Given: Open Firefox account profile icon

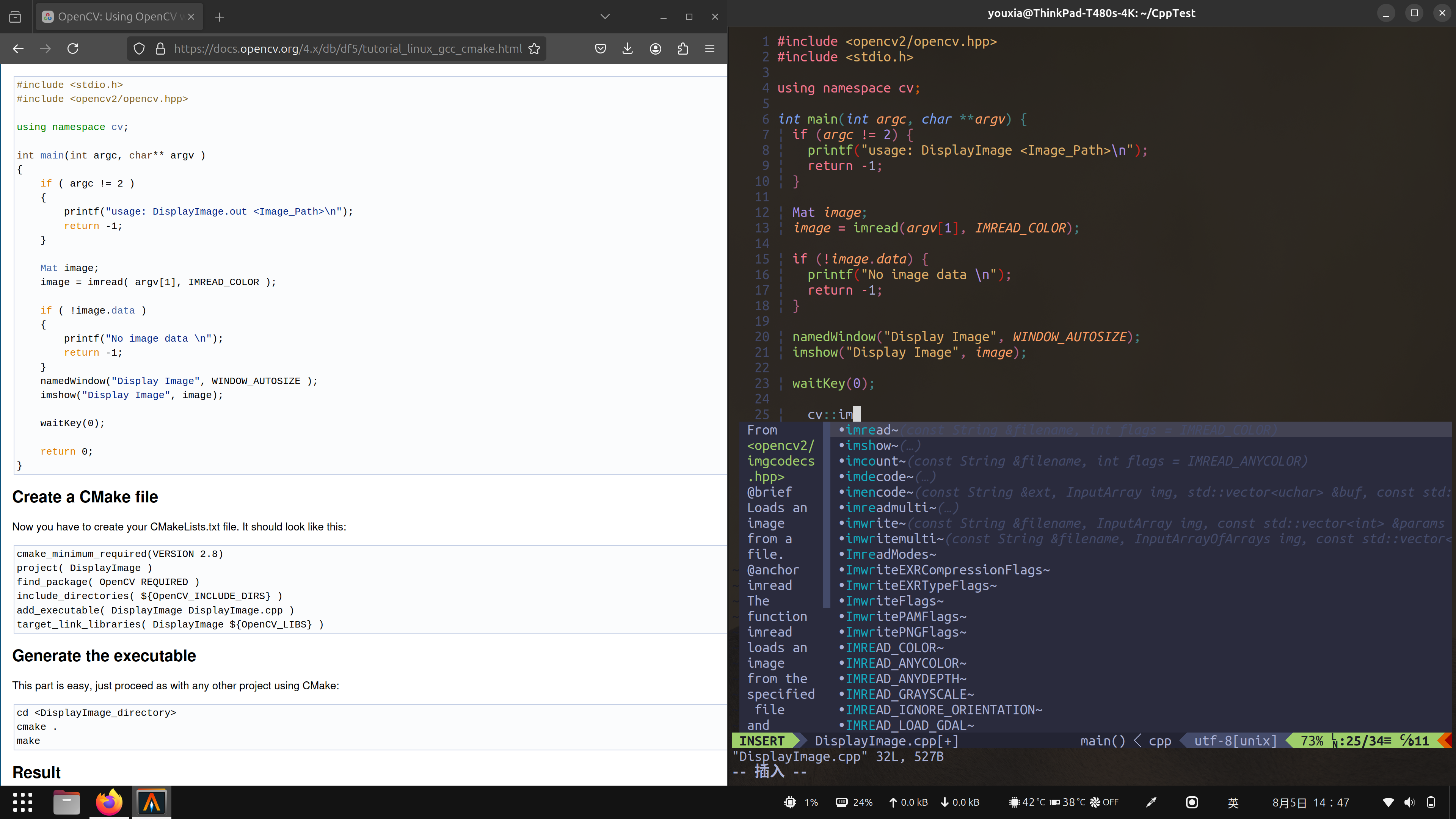Looking at the screenshot, I should click(655, 49).
